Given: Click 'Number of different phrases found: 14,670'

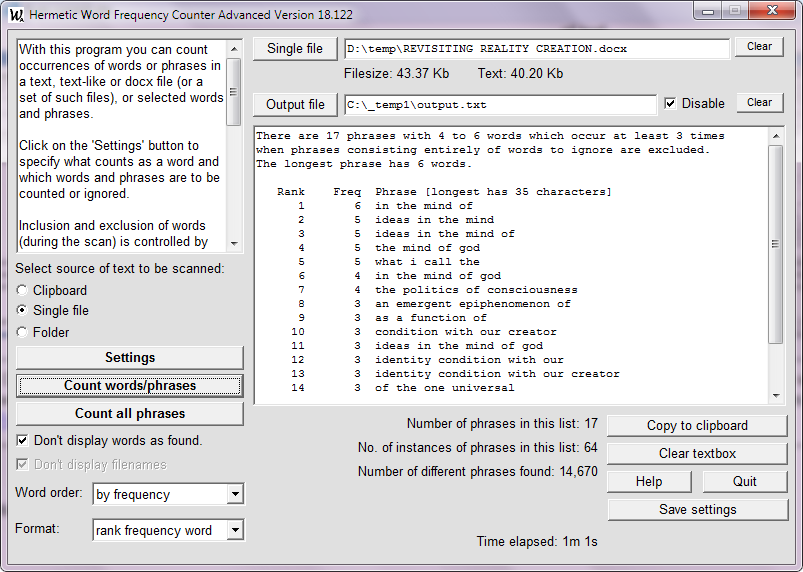Looking at the screenshot, I should (x=477, y=471).
